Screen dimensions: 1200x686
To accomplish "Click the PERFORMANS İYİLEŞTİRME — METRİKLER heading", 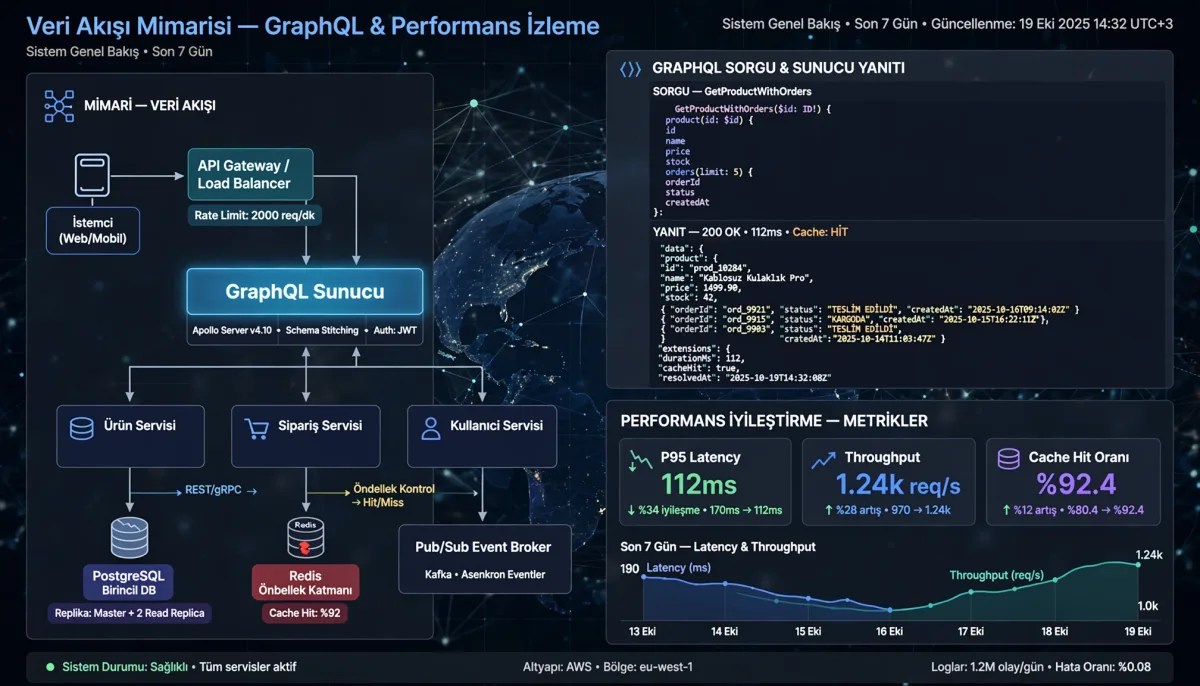I will (774, 421).
